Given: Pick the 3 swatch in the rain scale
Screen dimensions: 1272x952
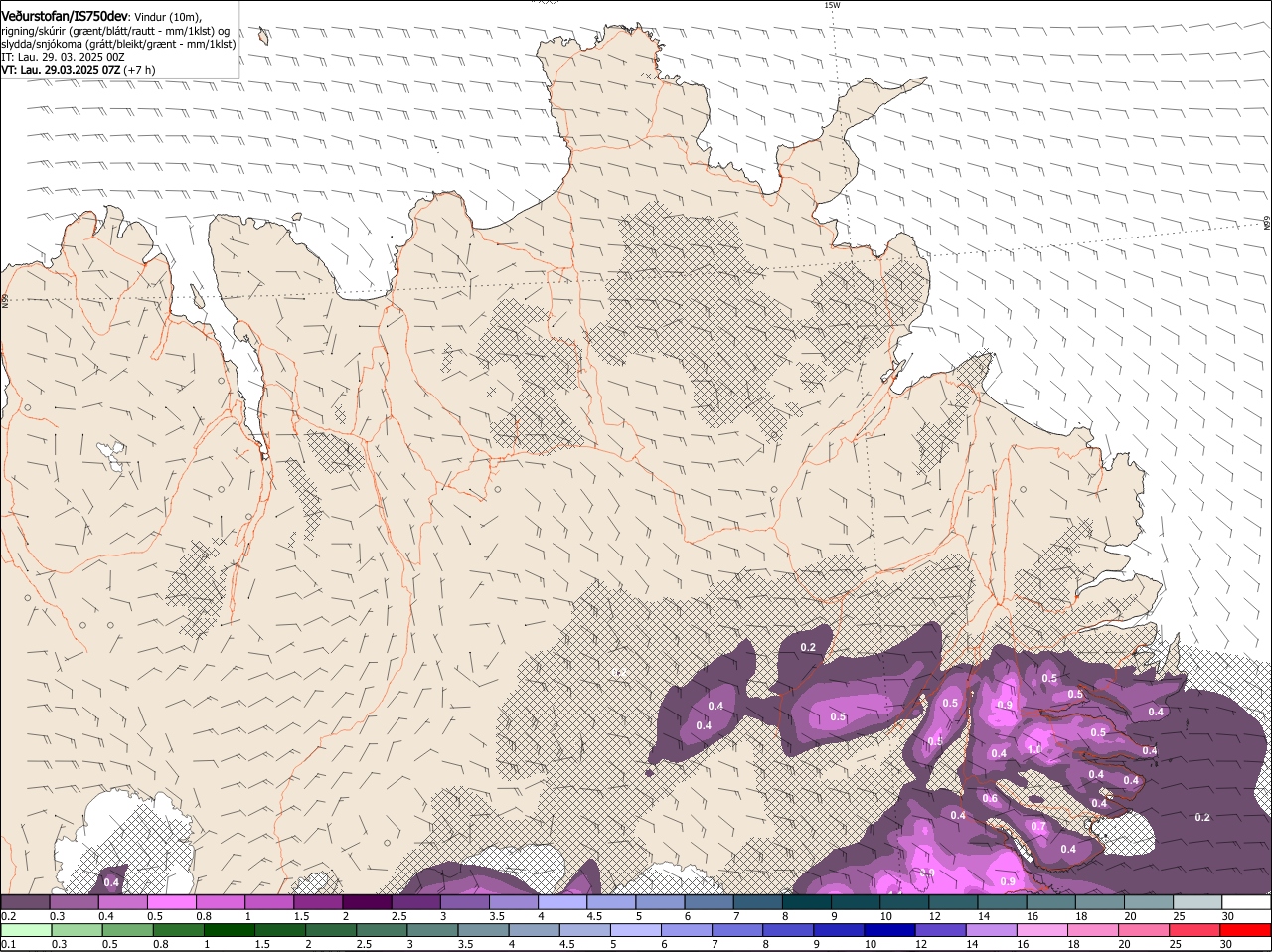Looking at the screenshot, I should click(x=432, y=930).
